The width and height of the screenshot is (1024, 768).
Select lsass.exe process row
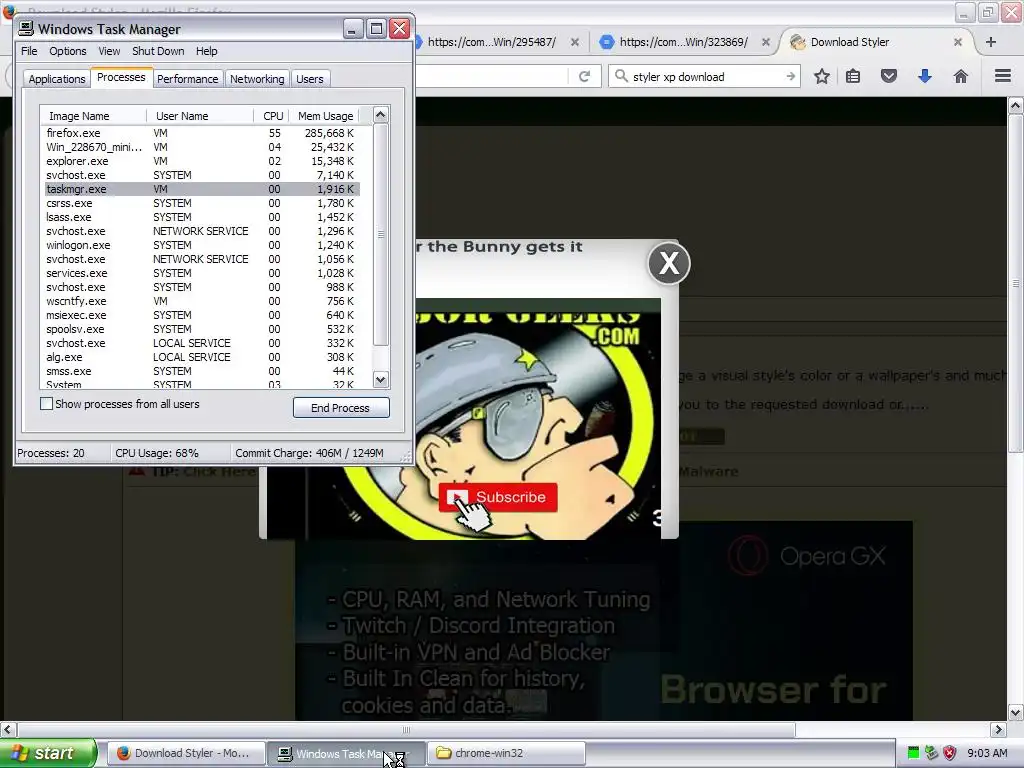click(200, 217)
